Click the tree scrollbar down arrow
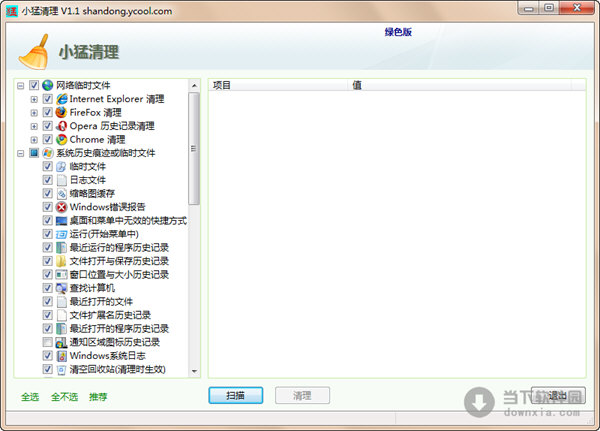 194,371
